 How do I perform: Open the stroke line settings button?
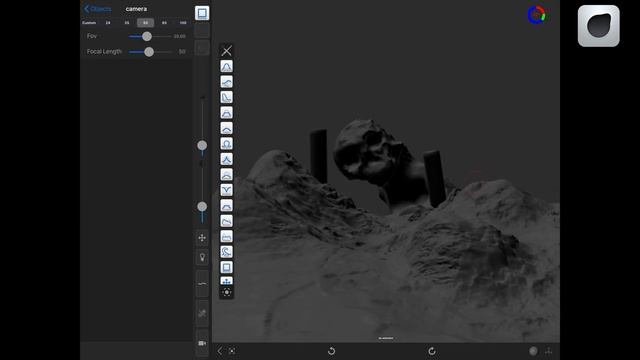(x=202, y=284)
